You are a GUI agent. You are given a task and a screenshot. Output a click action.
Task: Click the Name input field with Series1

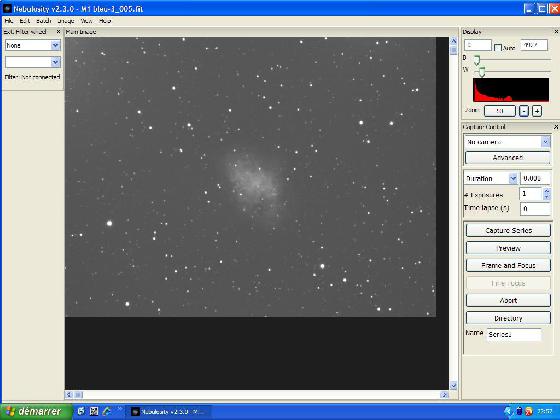click(514, 335)
